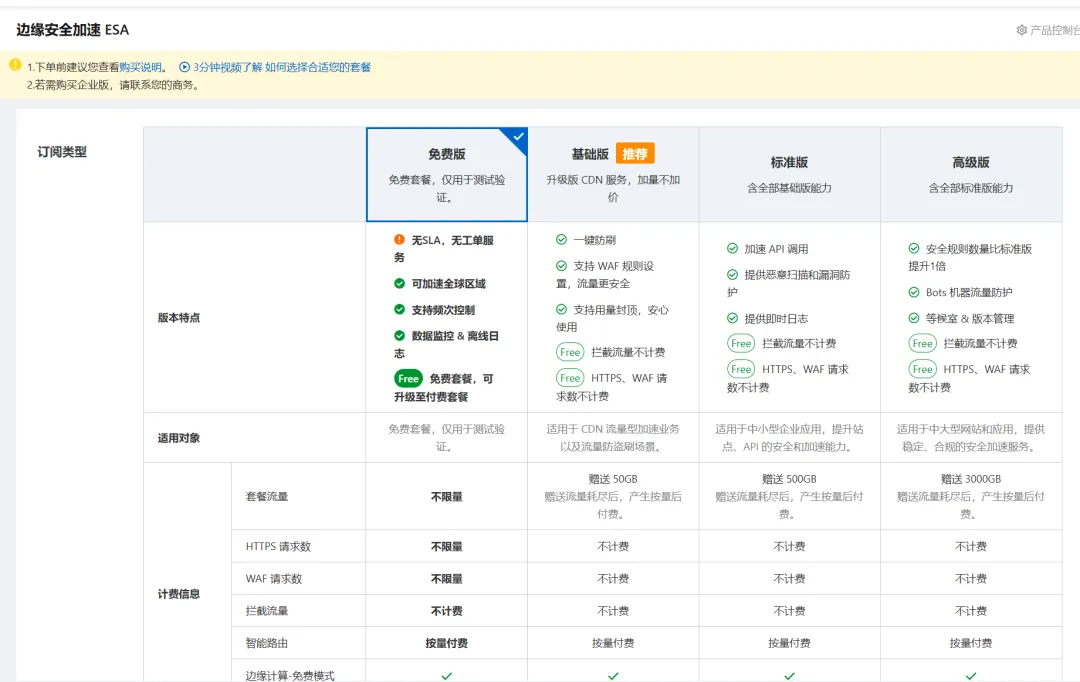
Task: Click 按量付费 in the 智能路由 row
Action: pyautogui.click(x=446, y=643)
